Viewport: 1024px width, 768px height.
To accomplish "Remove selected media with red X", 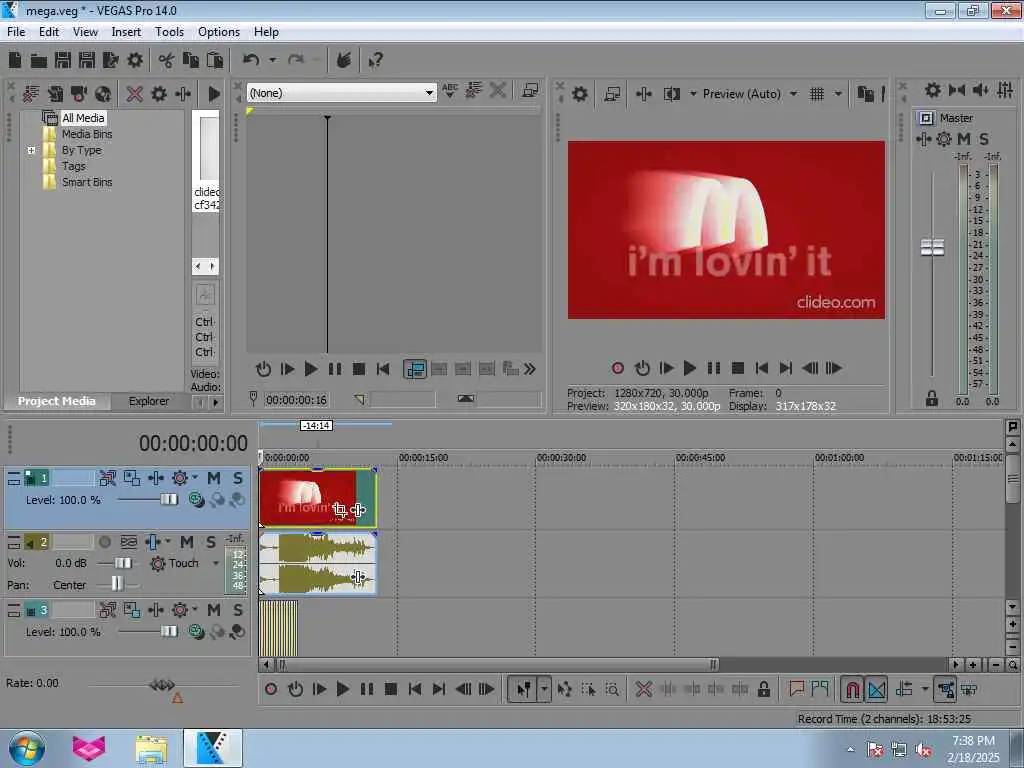I will [x=135, y=94].
